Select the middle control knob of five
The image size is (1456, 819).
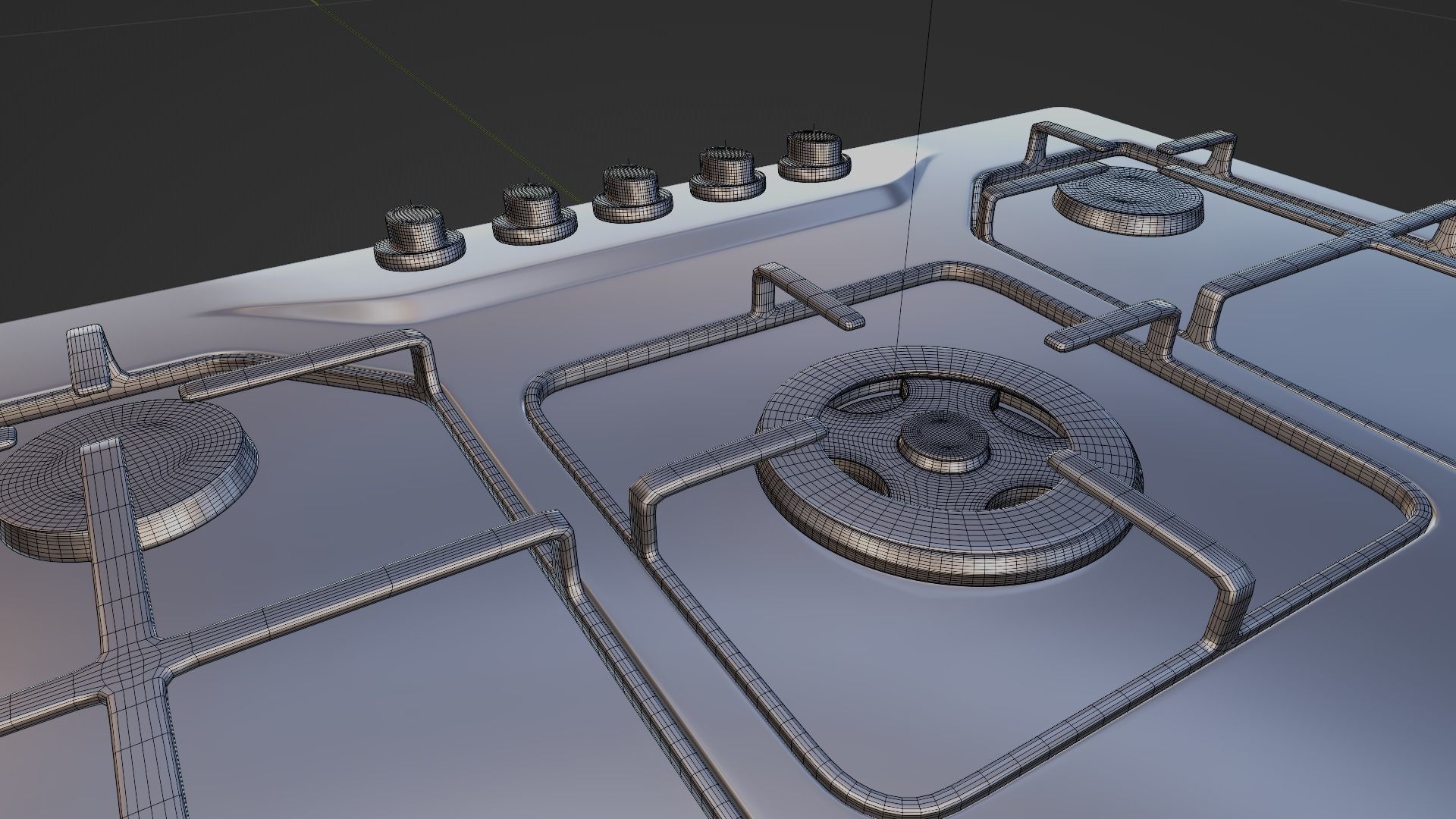(632, 195)
